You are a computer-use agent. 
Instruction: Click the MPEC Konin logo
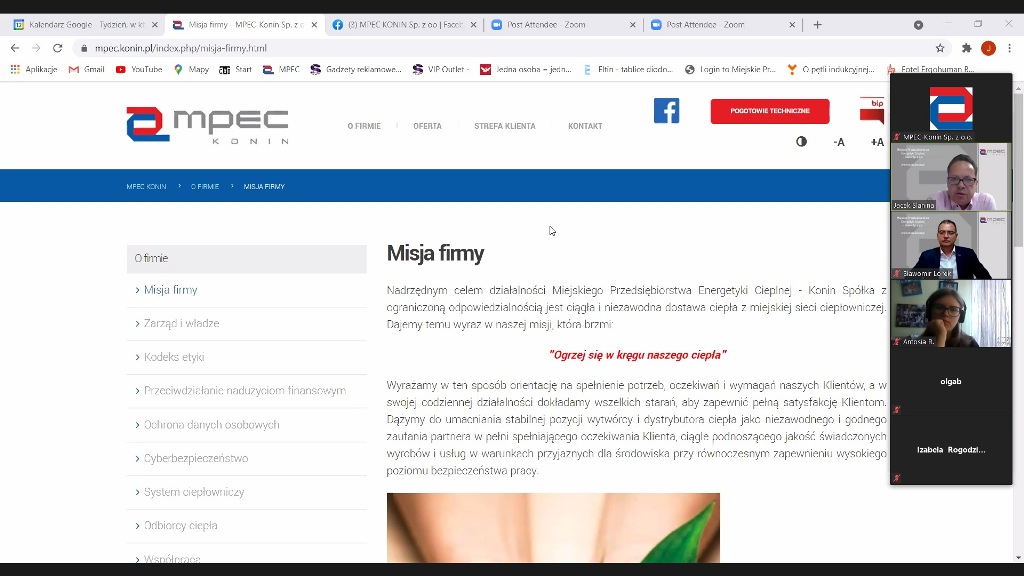click(x=207, y=125)
